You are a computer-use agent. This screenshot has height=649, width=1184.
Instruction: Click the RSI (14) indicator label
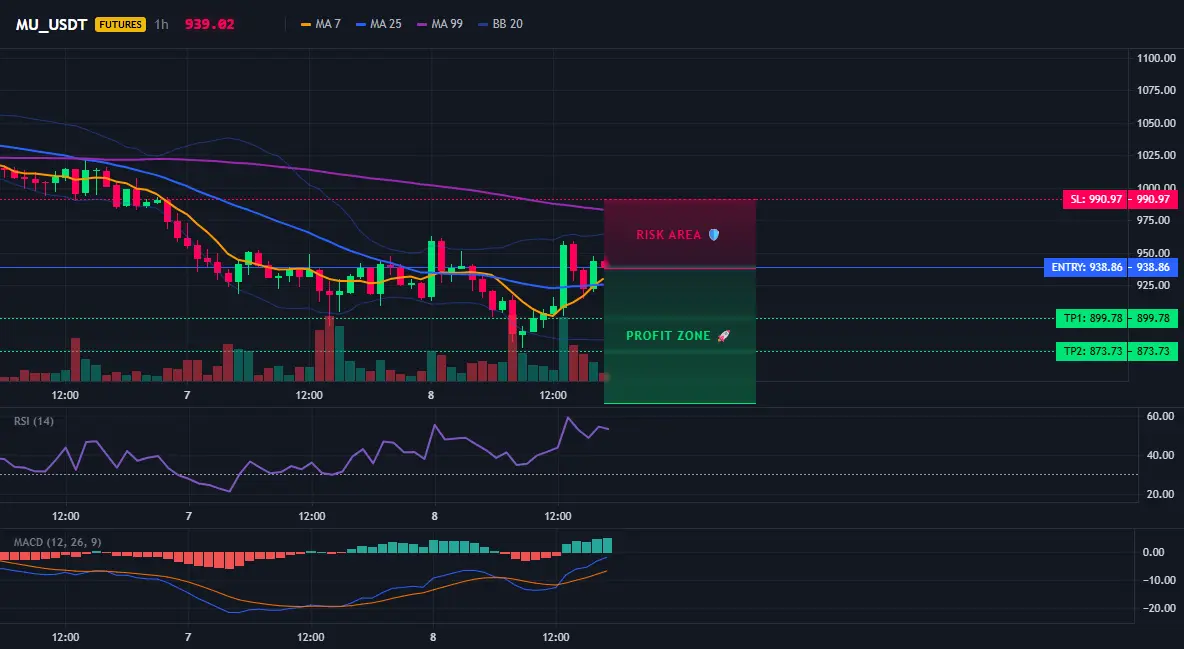click(x=34, y=421)
